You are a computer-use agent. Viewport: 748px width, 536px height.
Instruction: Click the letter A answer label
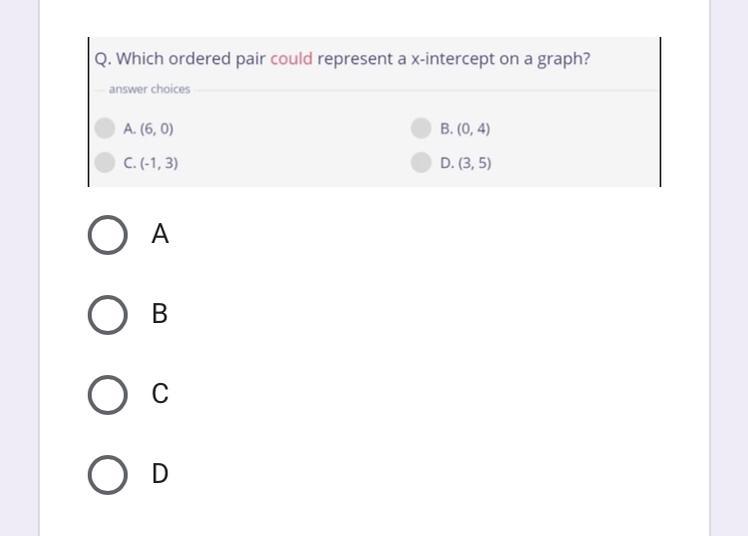[x=160, y=235]
